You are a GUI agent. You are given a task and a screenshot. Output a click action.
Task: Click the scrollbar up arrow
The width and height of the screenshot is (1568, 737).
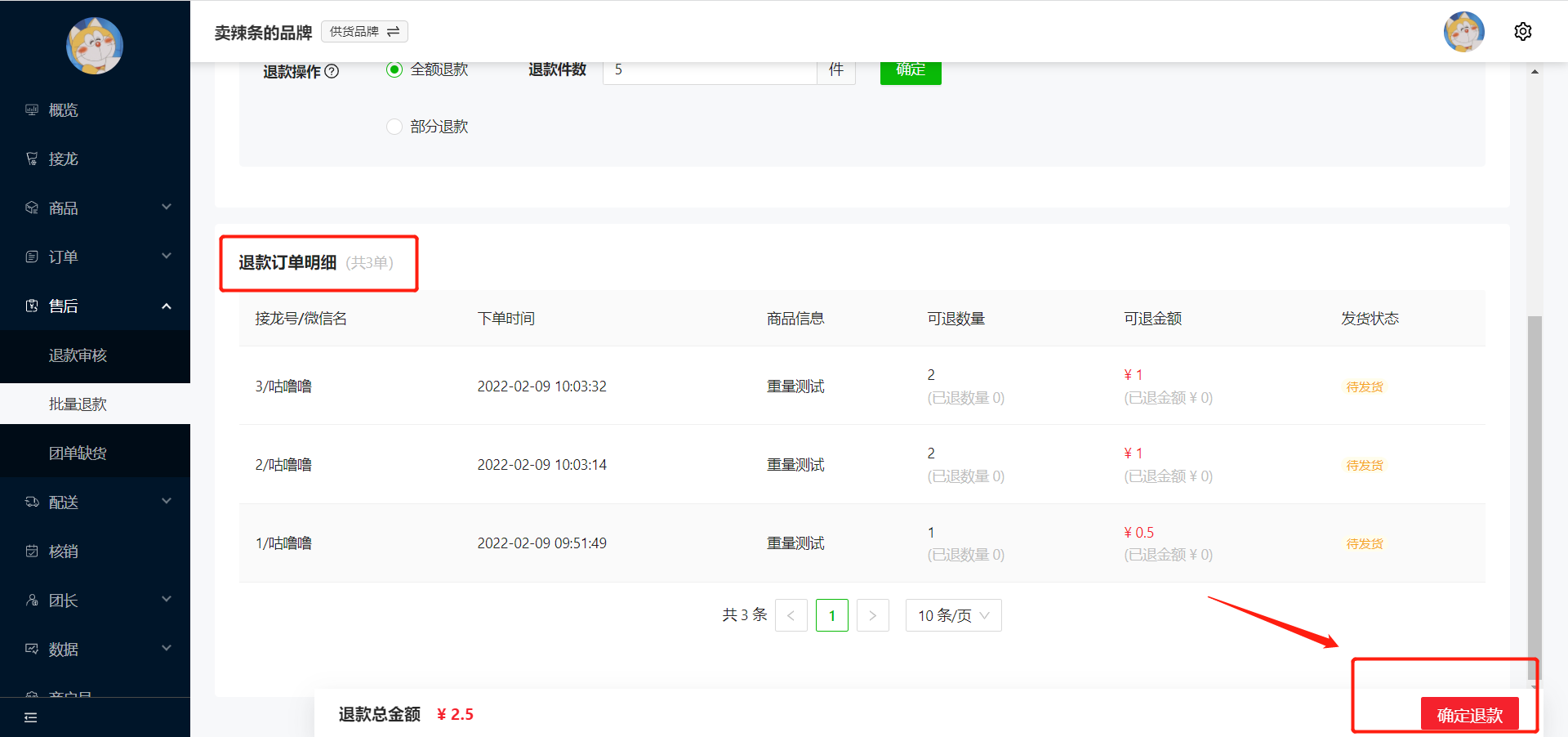[x=1535, y=72]
